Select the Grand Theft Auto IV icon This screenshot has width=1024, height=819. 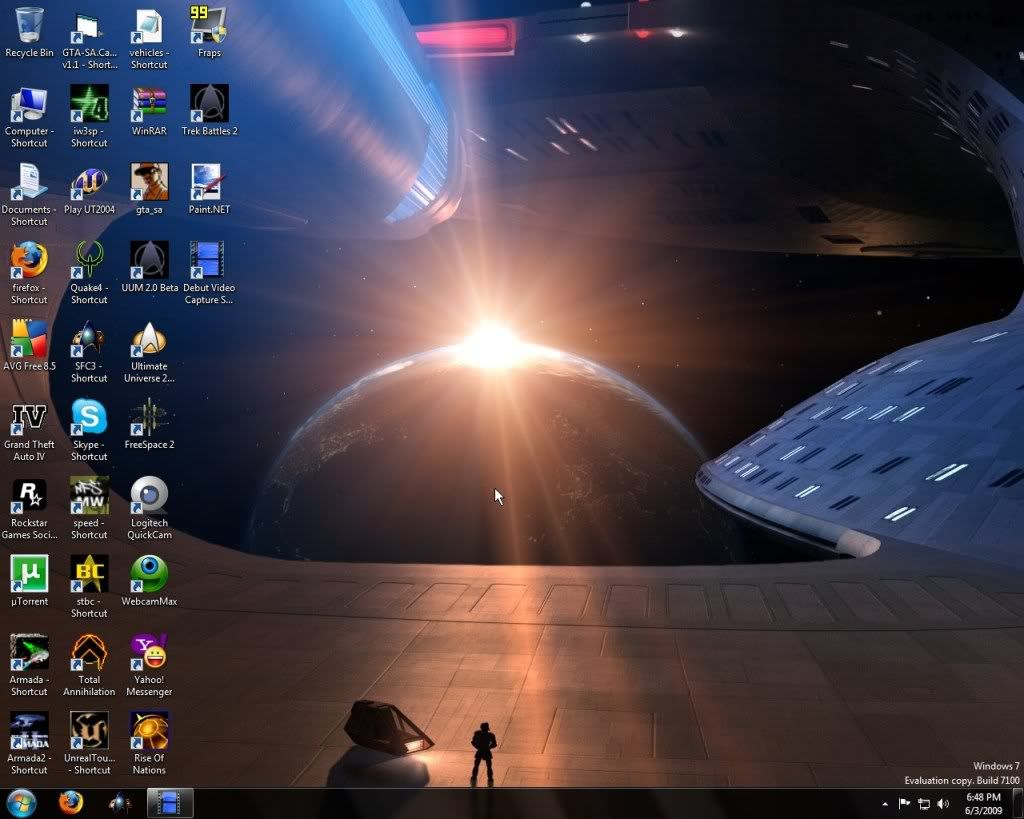coord(29,418)
